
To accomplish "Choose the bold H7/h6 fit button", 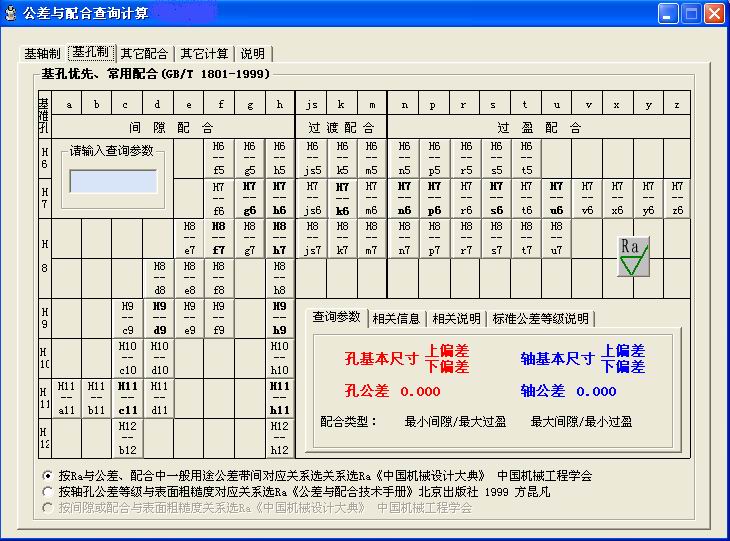I will click(x=279, y=199).
